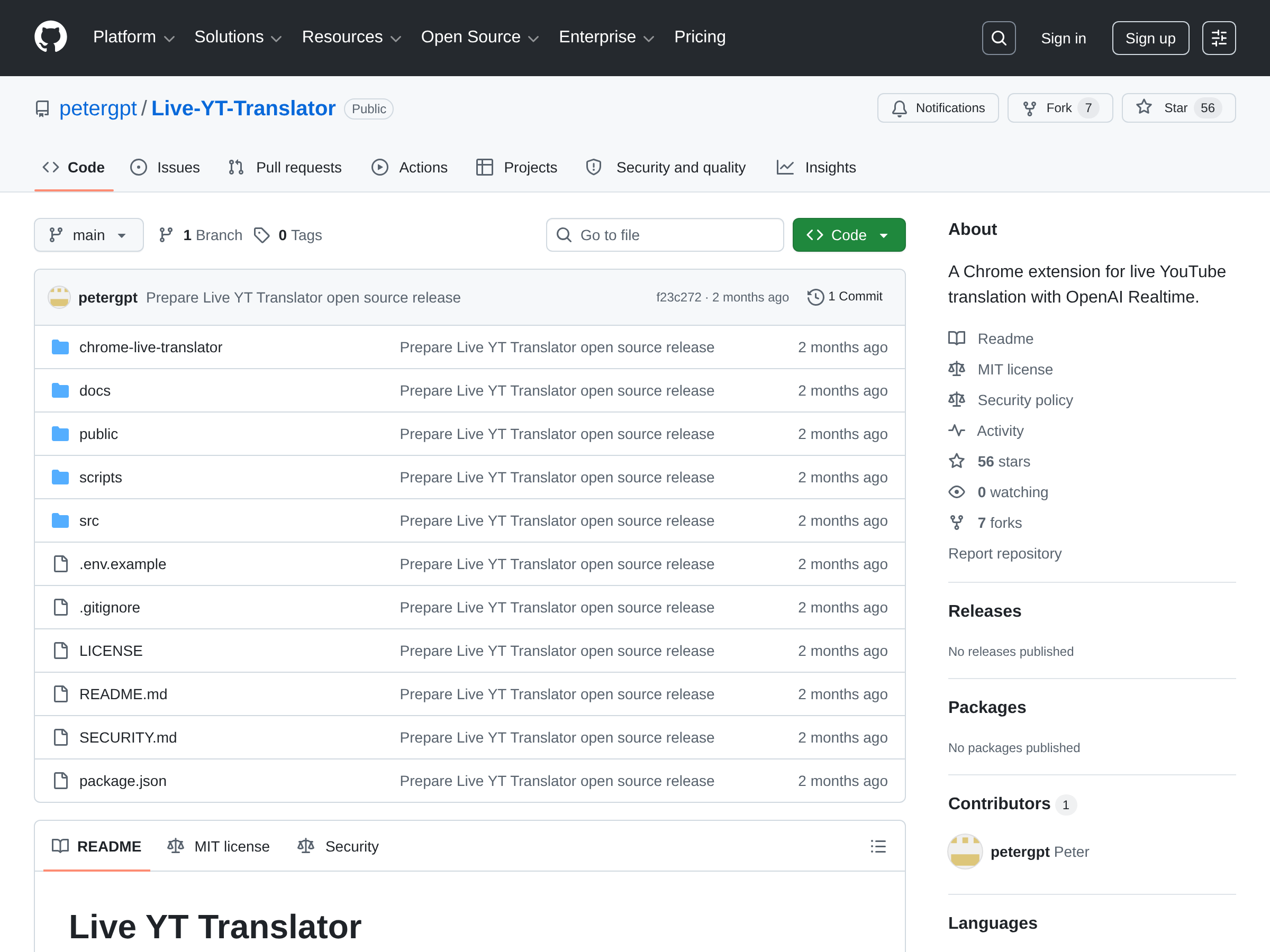Click the Security policy scale icon in About
The image size is (1270, 952).
957,400
